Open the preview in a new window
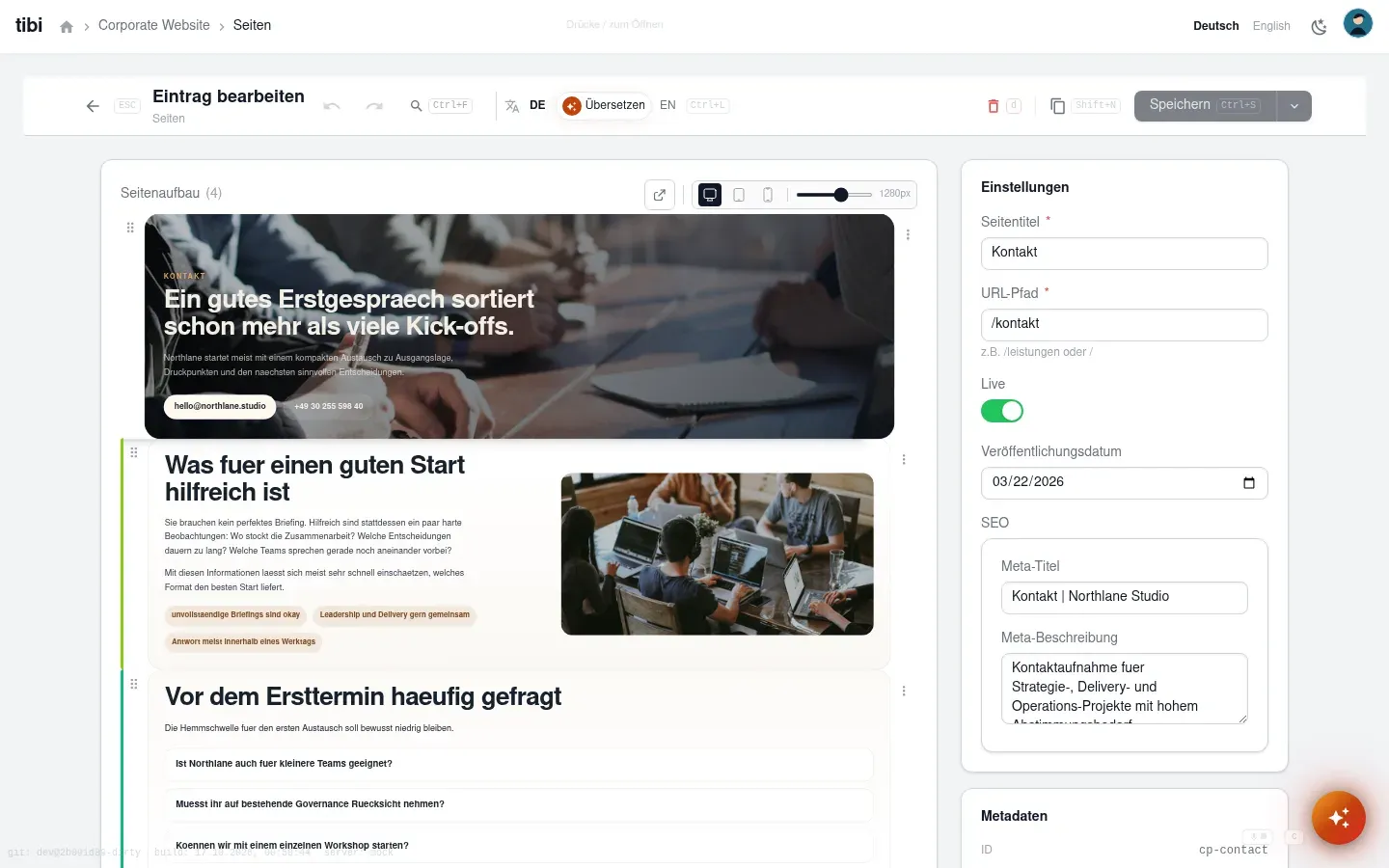The image size is (1389, 868). coord(660,195)
